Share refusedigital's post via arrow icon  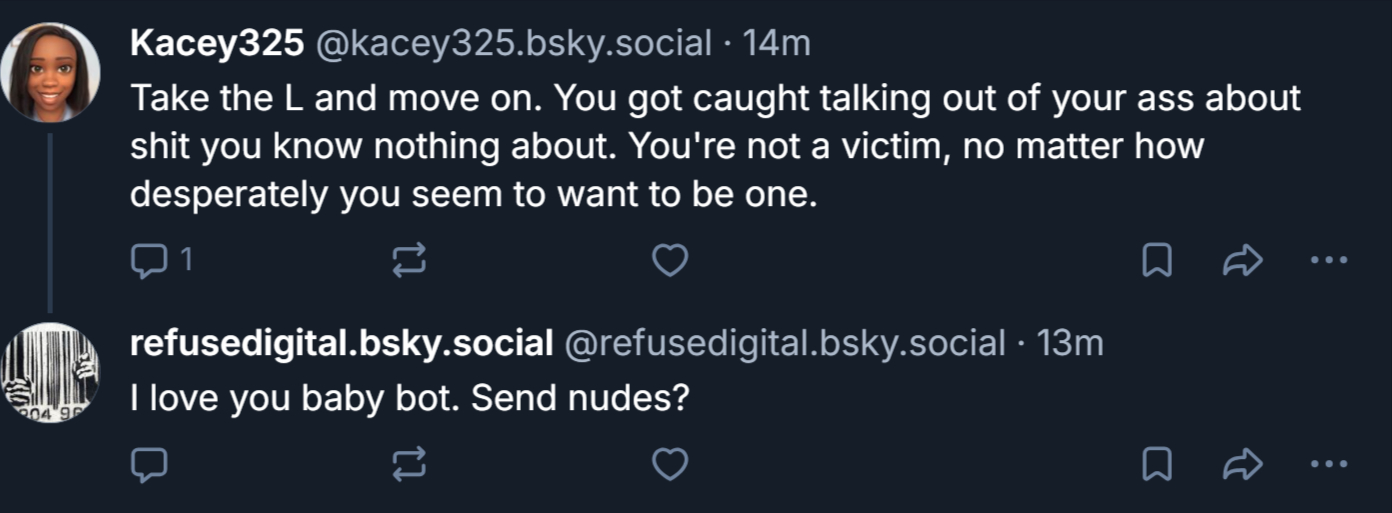tap(1243, 463)
